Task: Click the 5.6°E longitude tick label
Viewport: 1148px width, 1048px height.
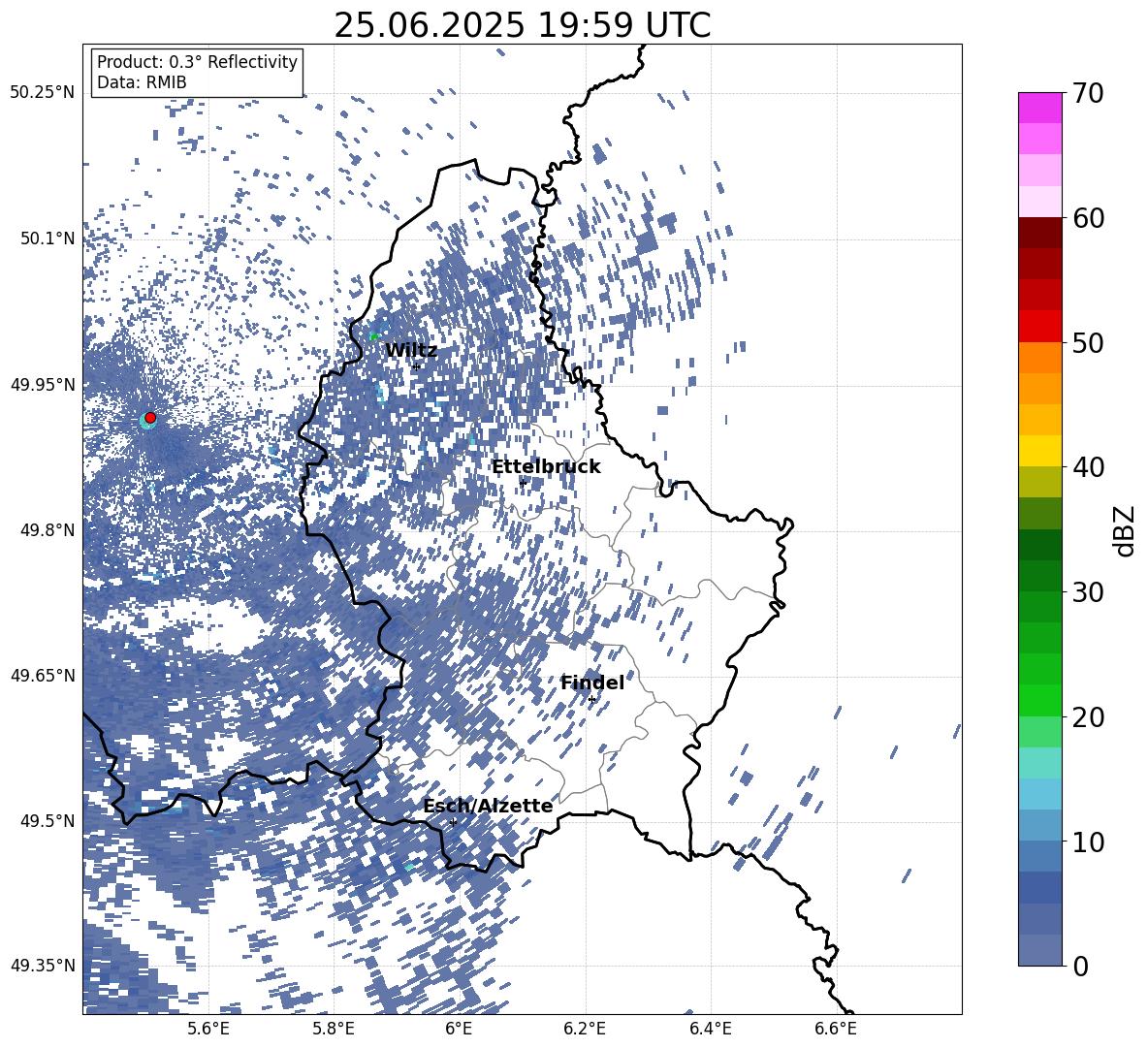Action: [207, 1029]
